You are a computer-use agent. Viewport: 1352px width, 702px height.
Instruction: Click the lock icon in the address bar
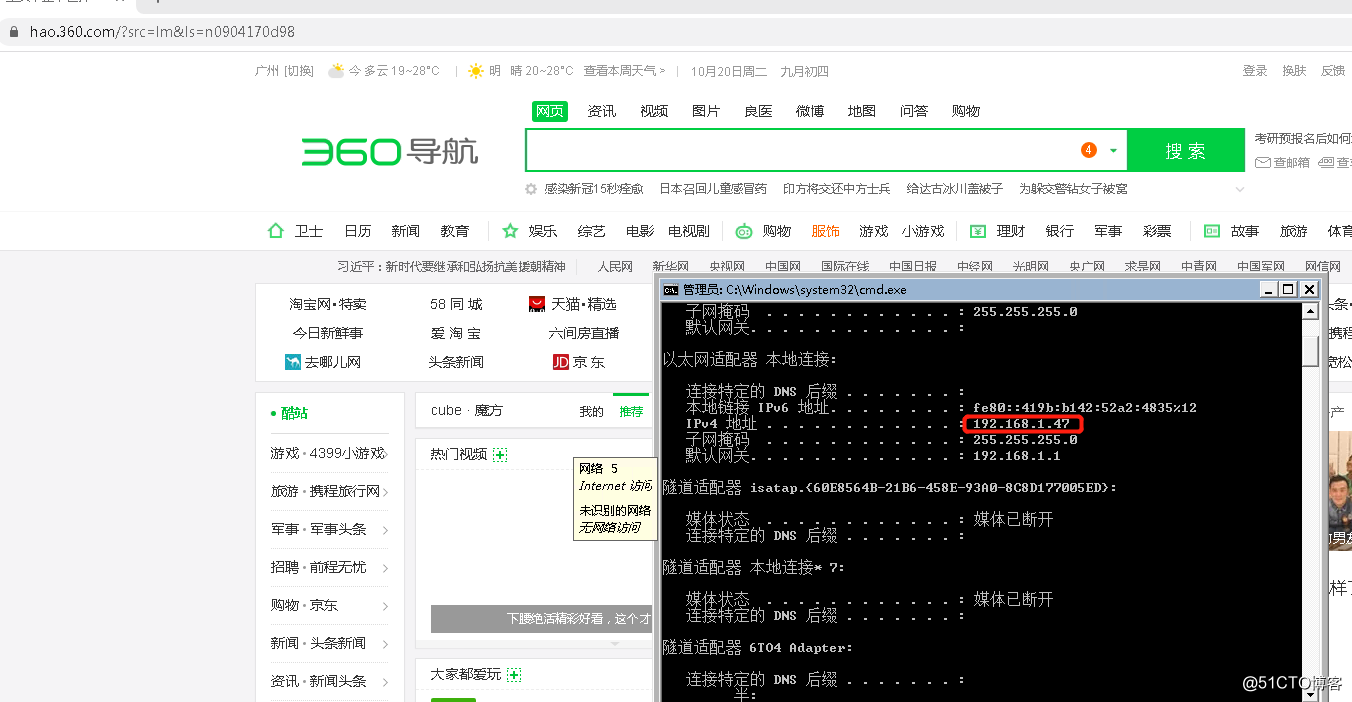tap(14, 31)
